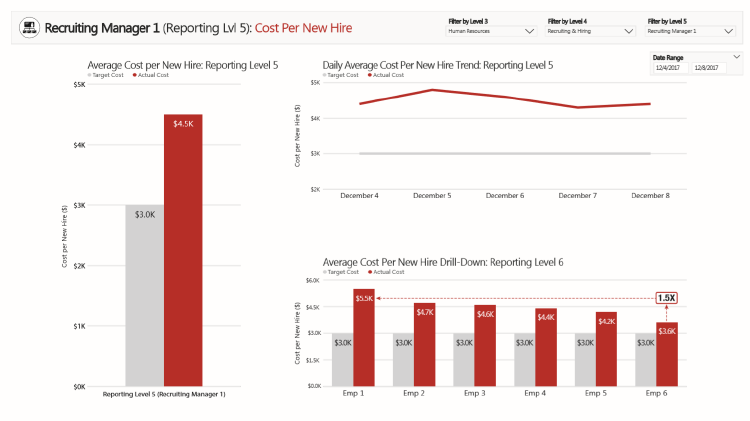Select Emp 4 red $4.4K bar
The image size is (750, 421).
click(x=546, y=347)
